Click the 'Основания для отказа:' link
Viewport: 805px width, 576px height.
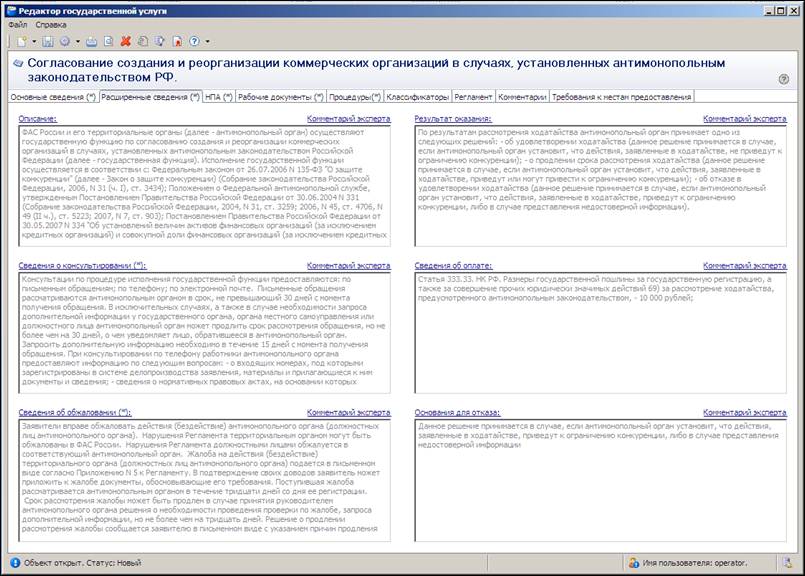pos(457,412)
